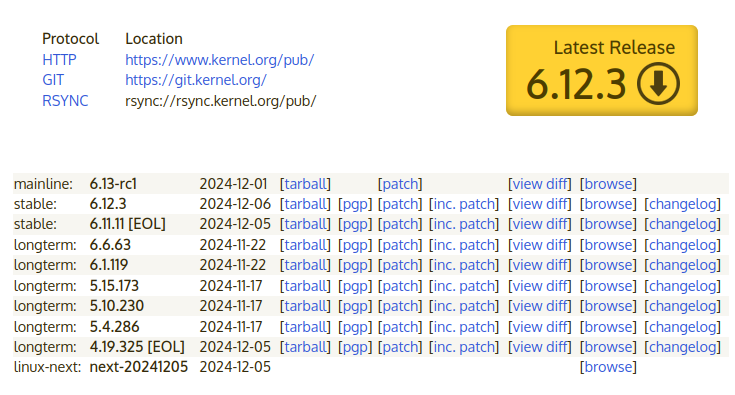Open patch link for 6.11.11 [EOL]

click(x=400, y=224)
